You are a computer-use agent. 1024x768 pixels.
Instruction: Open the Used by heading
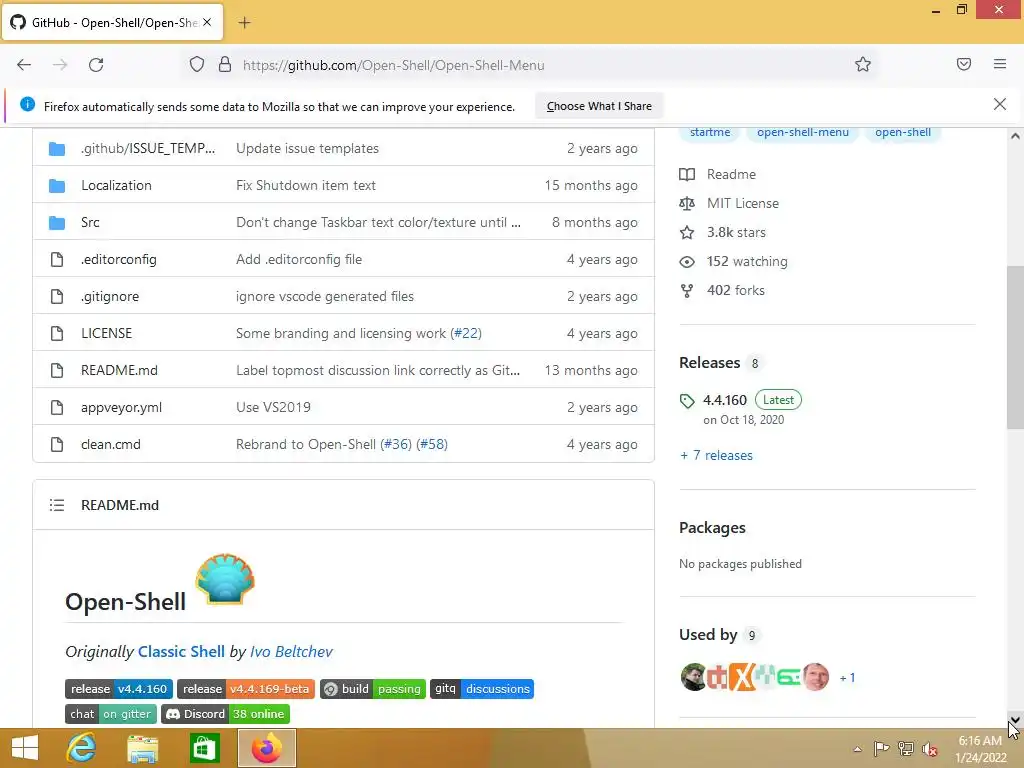pos(708,635)
